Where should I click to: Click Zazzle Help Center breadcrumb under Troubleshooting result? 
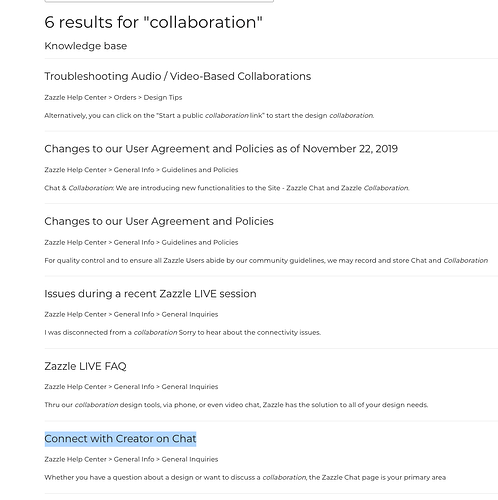(75, 97)
